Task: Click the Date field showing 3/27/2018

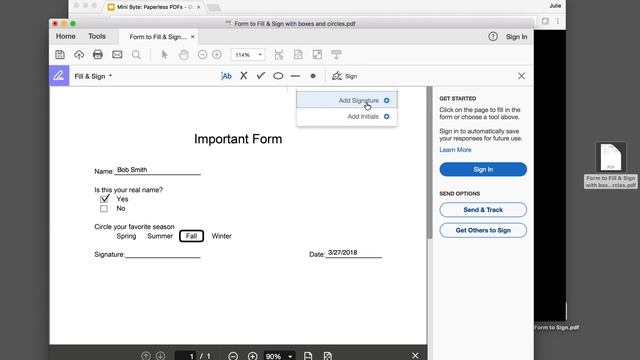Action: click(353, 253)
